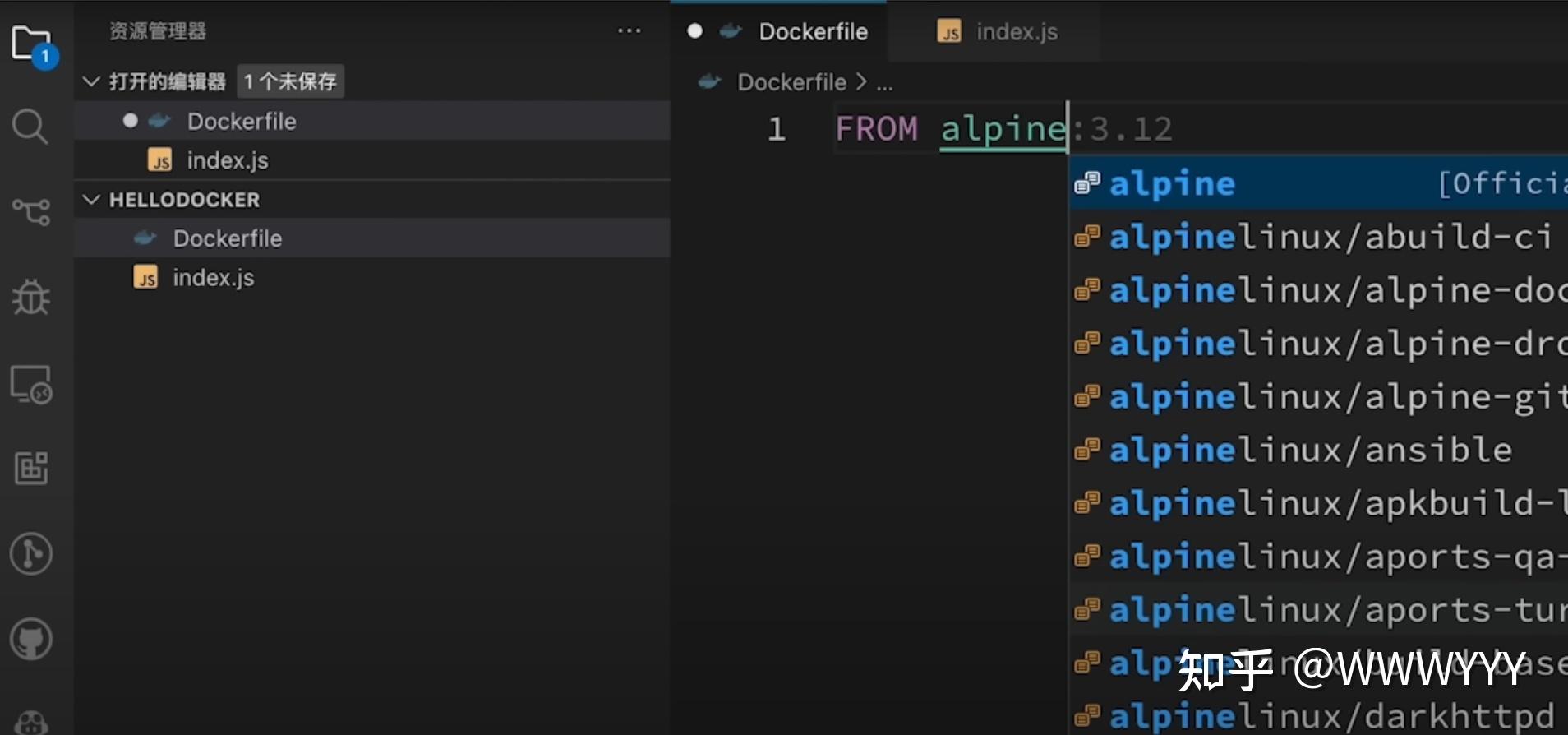1568x735 pixels.
Task: Open the Explorer view in activity bar
Action: tap(33, 45)
